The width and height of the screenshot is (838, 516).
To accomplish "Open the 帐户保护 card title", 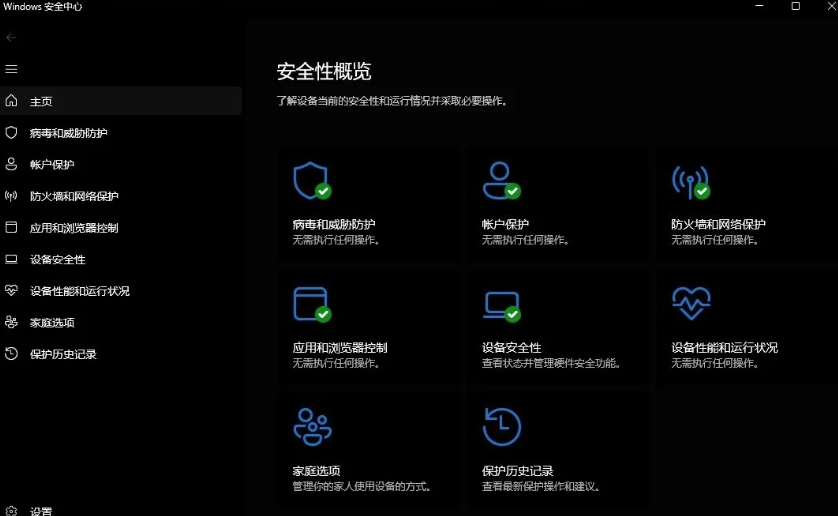I will [505, 225].
